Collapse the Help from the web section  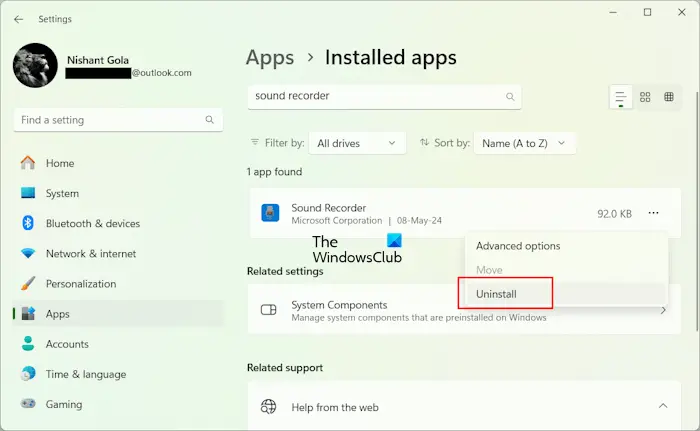pos(663,406)
